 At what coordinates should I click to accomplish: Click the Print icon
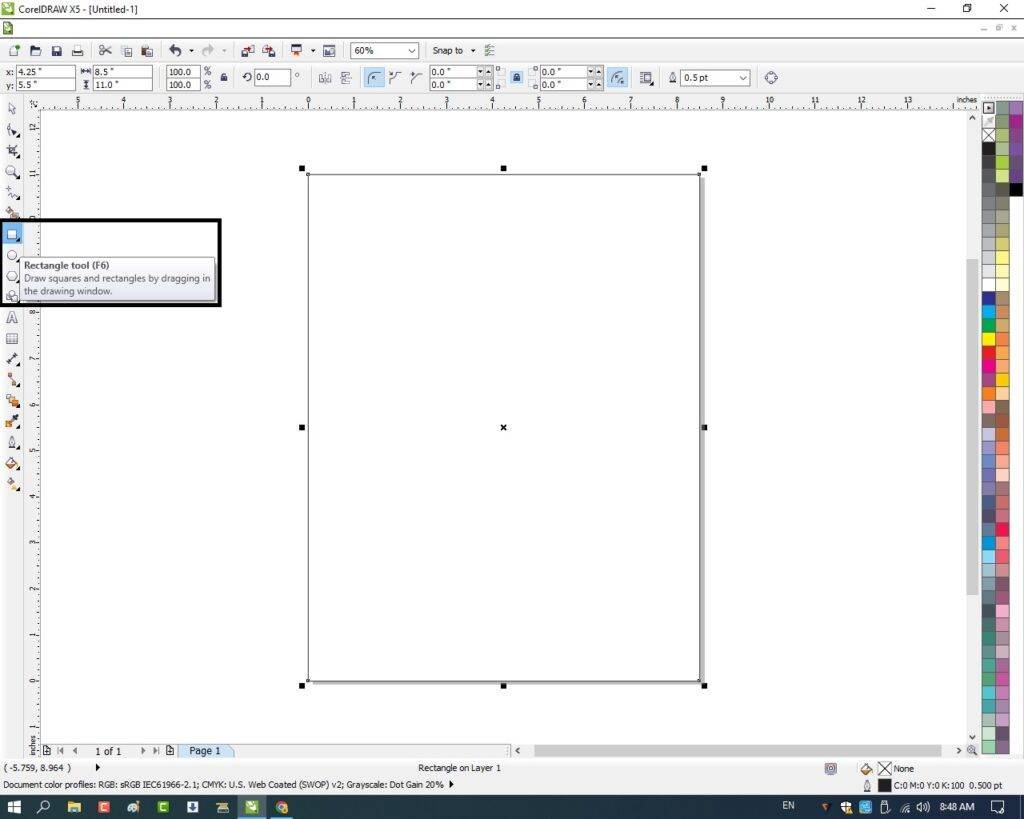[x=77, y=50]
